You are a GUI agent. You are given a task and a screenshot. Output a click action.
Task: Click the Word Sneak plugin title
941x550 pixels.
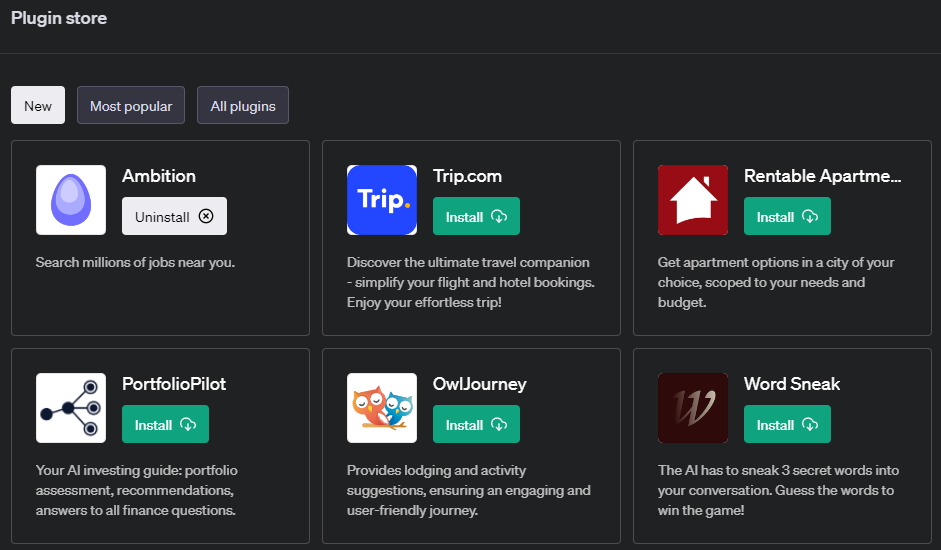tap(792, 384)
